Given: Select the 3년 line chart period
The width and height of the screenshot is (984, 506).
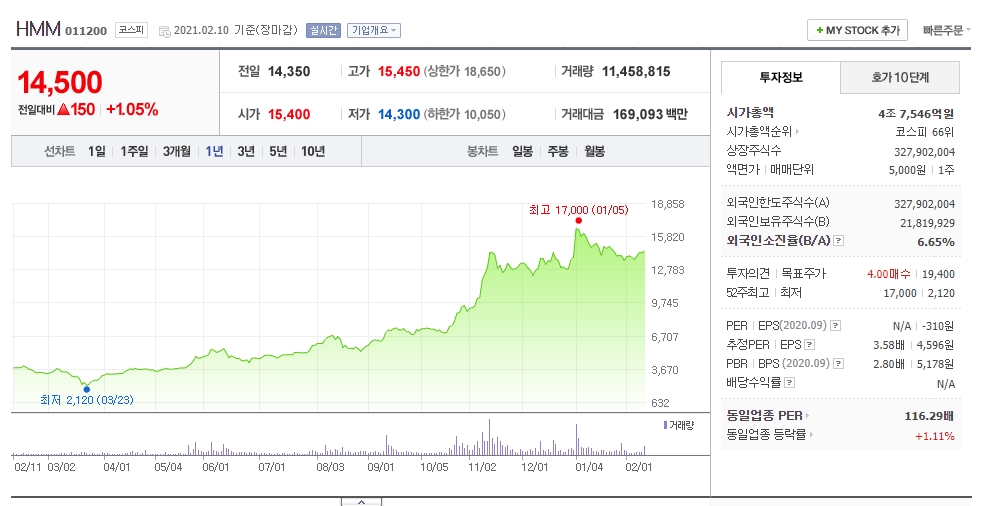Looking at the screenshot, I should (x=246, y=151).
